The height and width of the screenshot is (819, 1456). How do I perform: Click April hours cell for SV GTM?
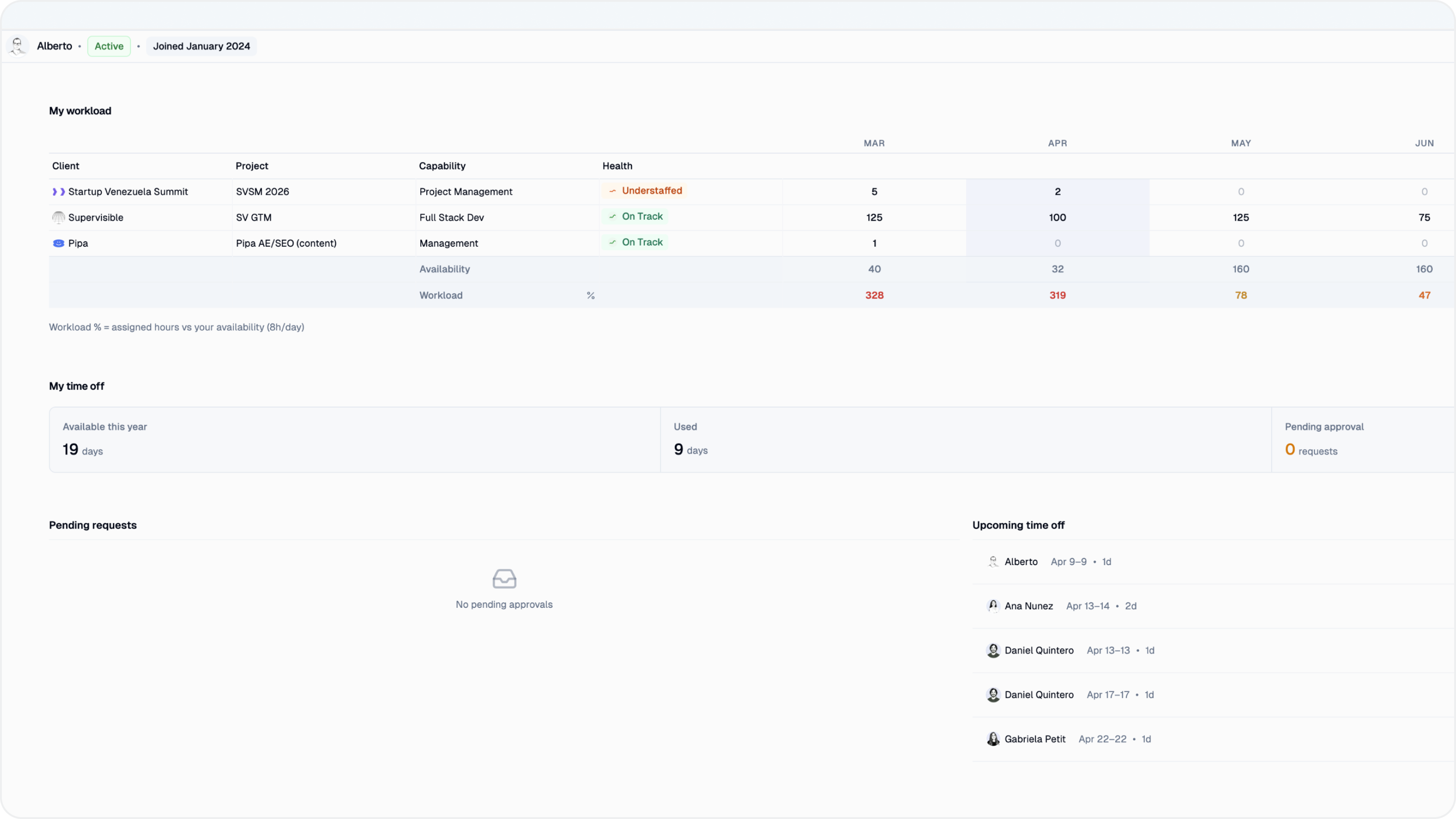(x=1057, y=217)
